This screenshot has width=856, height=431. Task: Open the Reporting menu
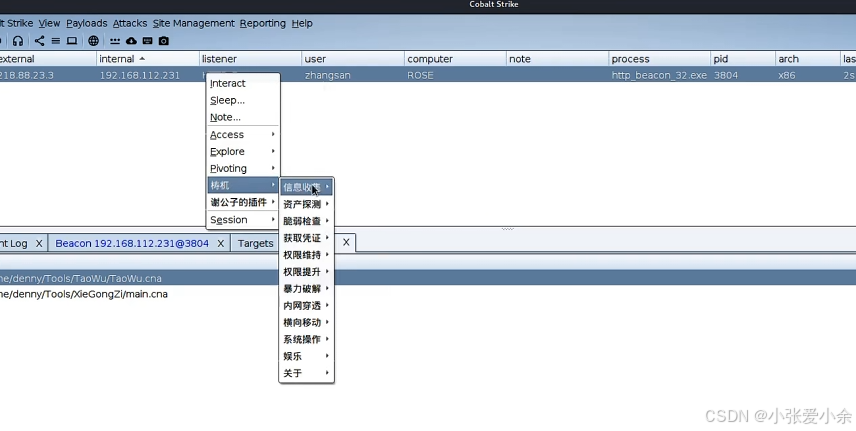(263, 23)
